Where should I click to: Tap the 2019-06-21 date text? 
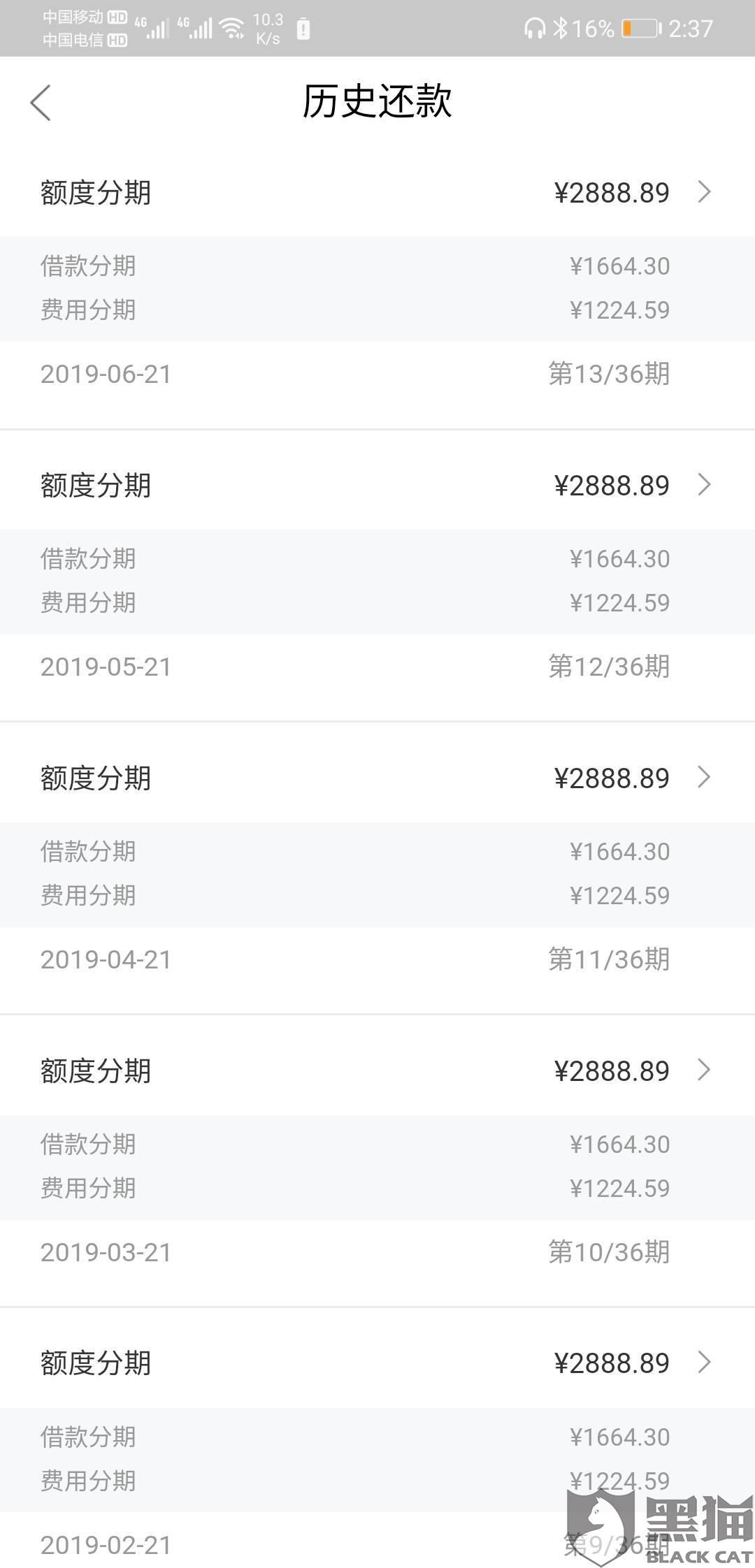[x=106, y=375]
